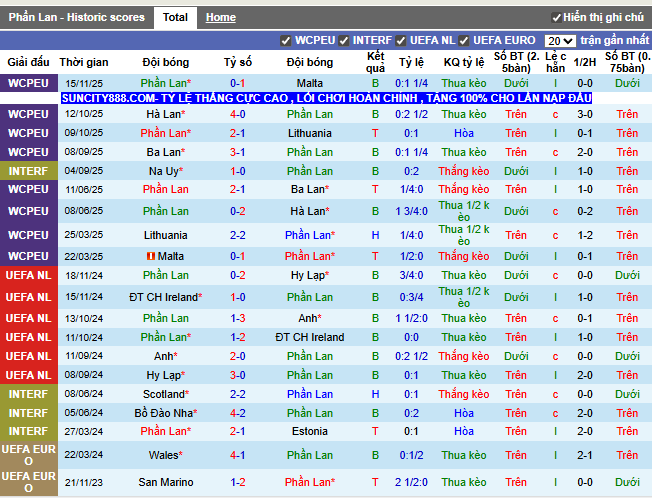Viewport: 652px width, 499px height.
Task: Click the INTERF badge on the 04/09/25 row
Action: [28, 171]
